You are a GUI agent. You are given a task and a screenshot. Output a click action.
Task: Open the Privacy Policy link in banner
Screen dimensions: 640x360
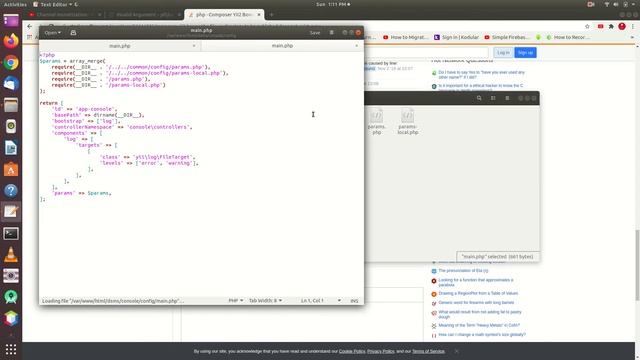pos(380,351)
